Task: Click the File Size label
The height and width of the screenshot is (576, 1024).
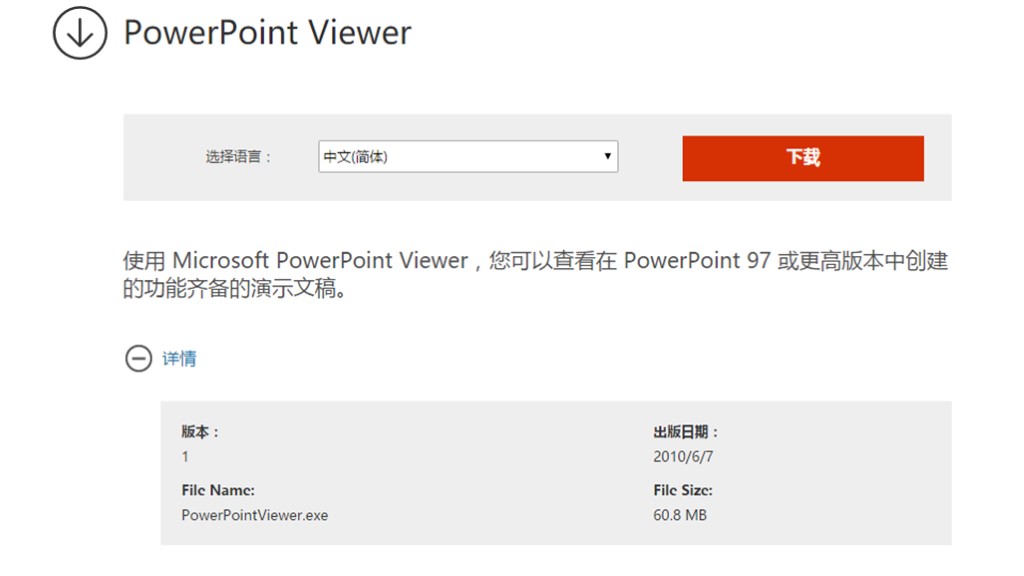Action: pos(683,491)
